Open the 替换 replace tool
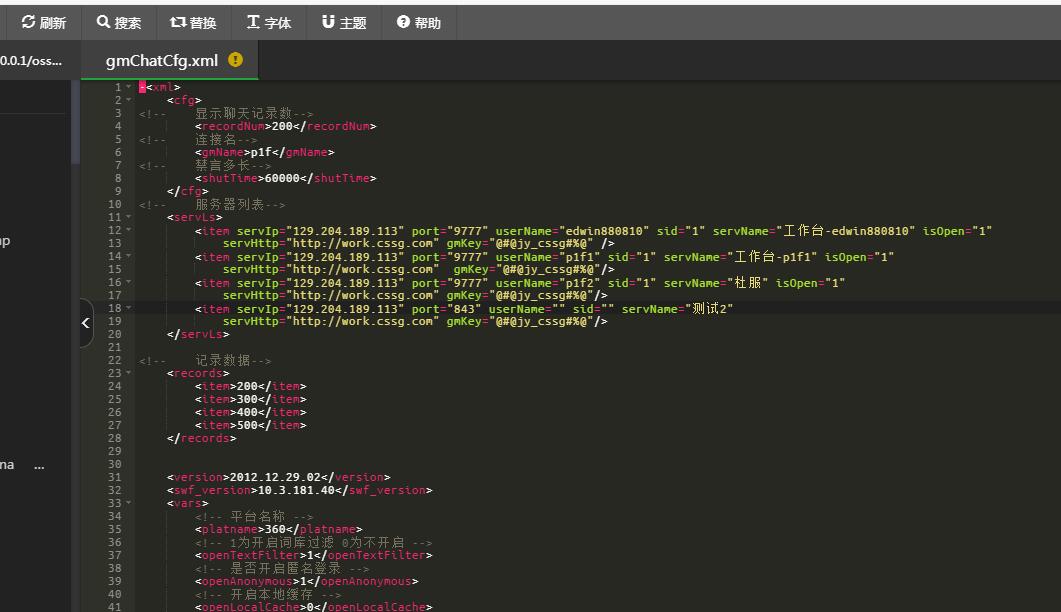 coord(193,22)
